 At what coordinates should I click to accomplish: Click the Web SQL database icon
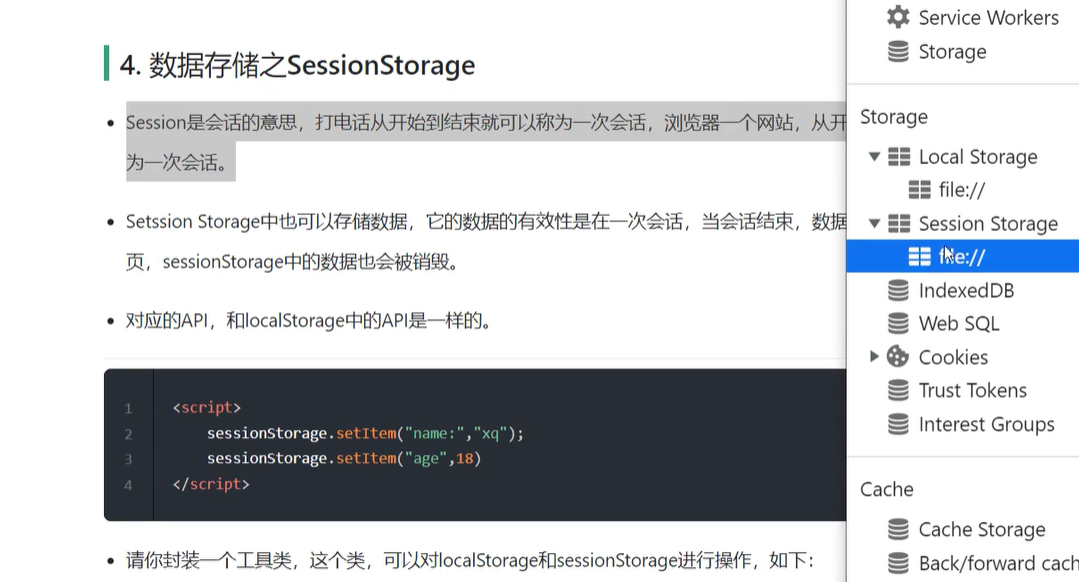(x=897, y=323)
